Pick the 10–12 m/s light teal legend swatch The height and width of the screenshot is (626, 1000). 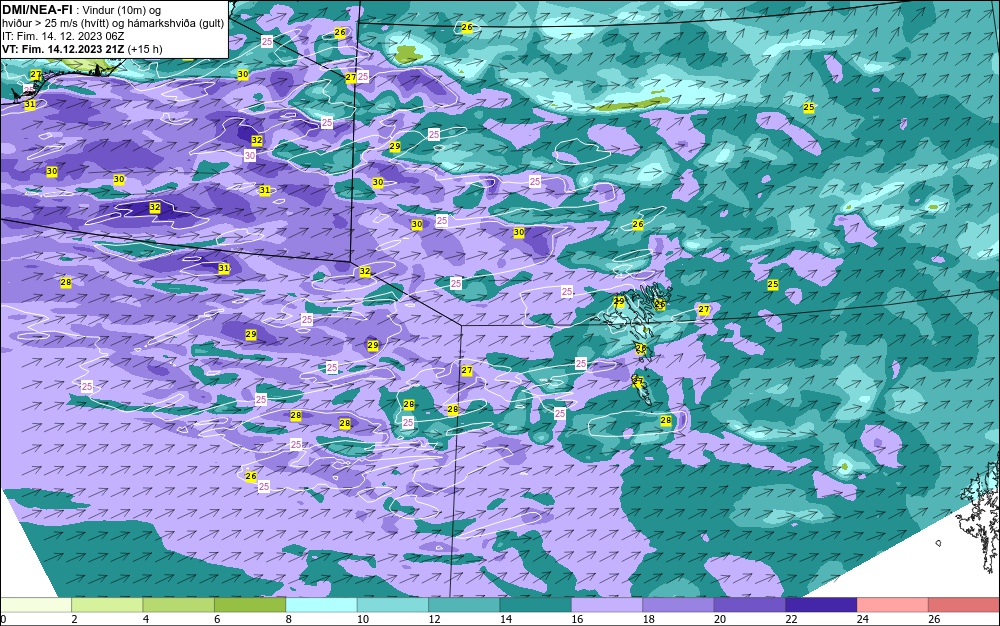(x=393, y=605)
